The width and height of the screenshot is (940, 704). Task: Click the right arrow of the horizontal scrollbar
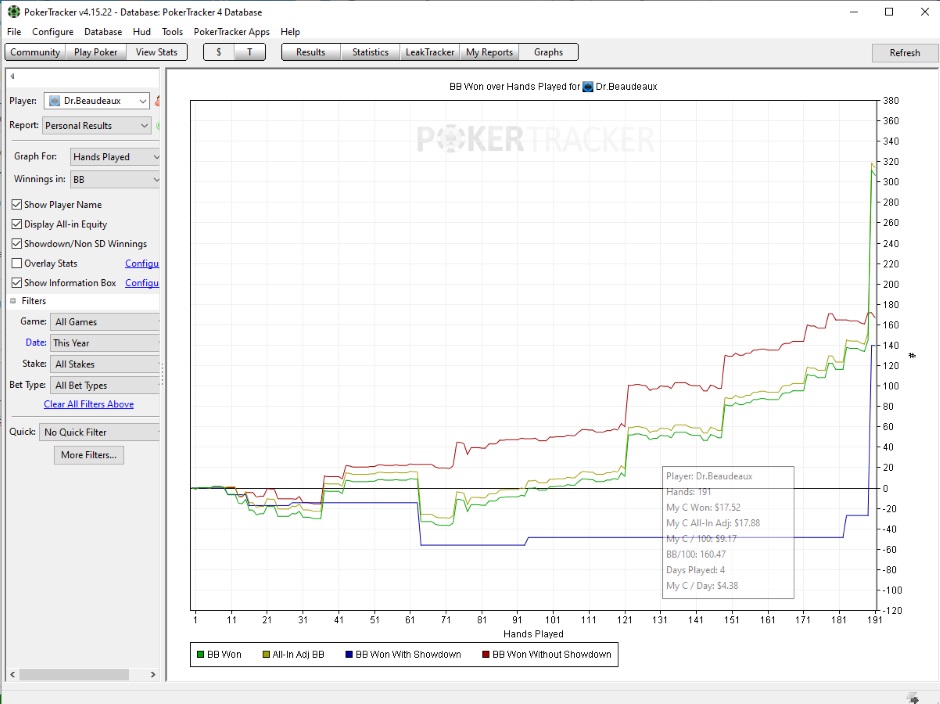pyautogui.click(x=153, y=675)
